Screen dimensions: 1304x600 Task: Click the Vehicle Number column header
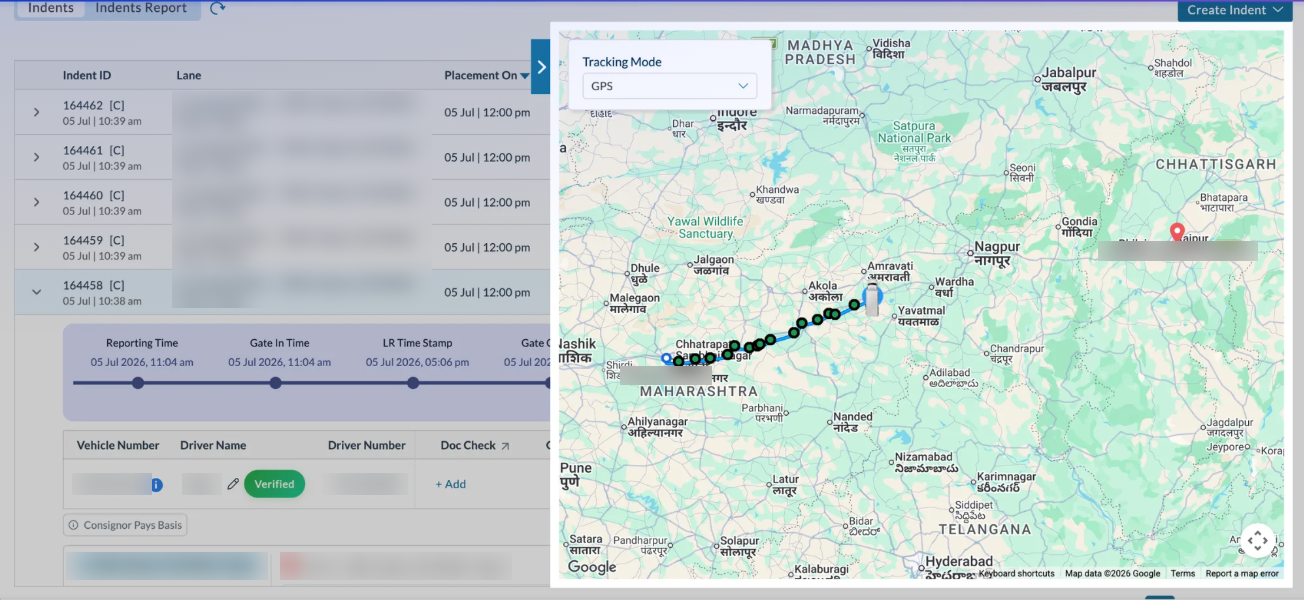pyautogui.click(x=118, y=446)
